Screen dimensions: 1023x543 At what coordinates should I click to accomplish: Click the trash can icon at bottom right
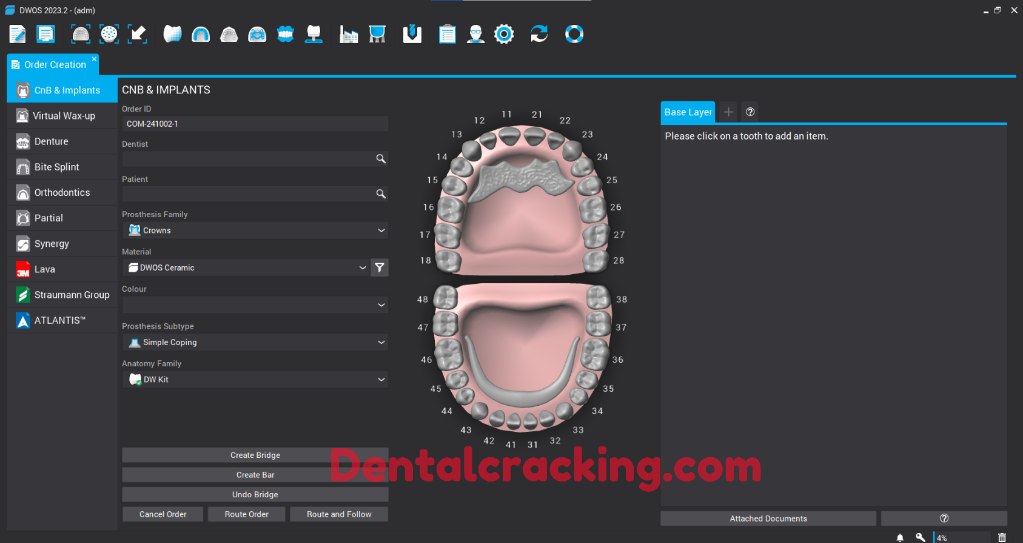pyautogui.click(x=1002, y=537)
